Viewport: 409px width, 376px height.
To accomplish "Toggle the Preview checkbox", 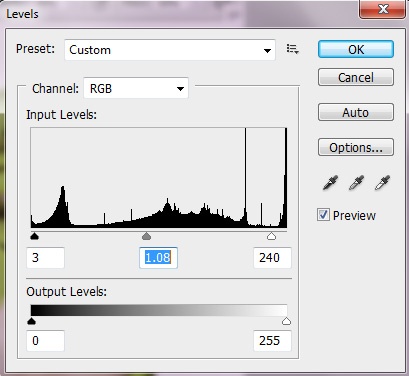I will (x=323, y=215).
